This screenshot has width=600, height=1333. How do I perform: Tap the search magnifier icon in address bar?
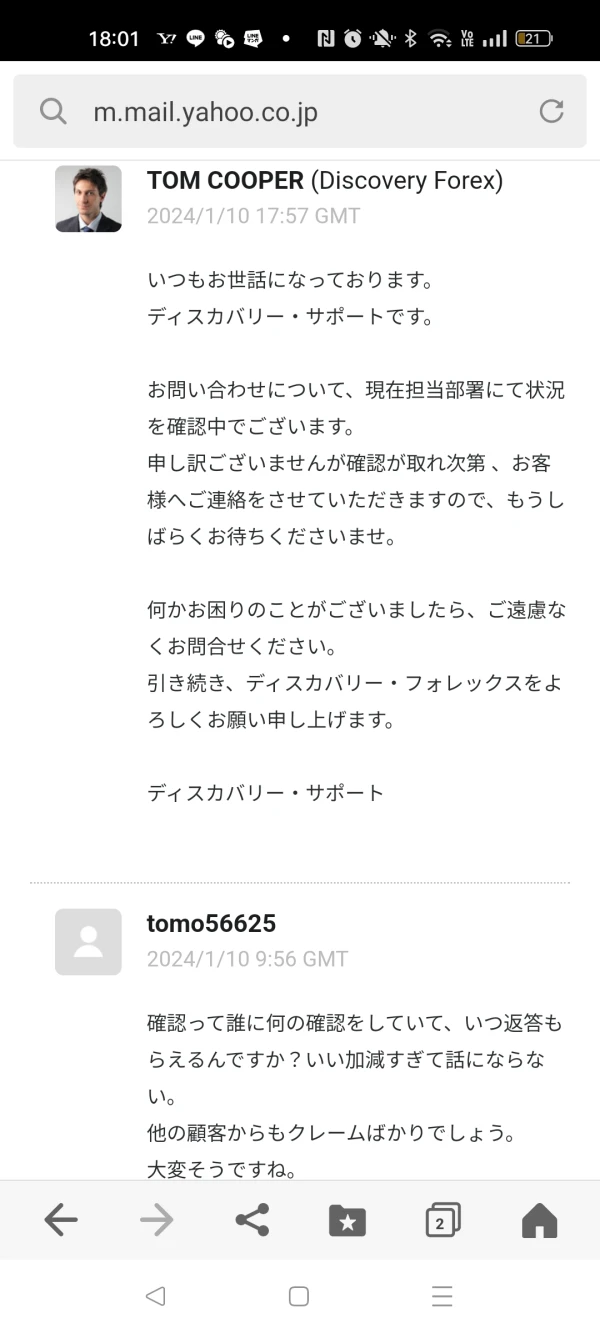pos(53,111)
